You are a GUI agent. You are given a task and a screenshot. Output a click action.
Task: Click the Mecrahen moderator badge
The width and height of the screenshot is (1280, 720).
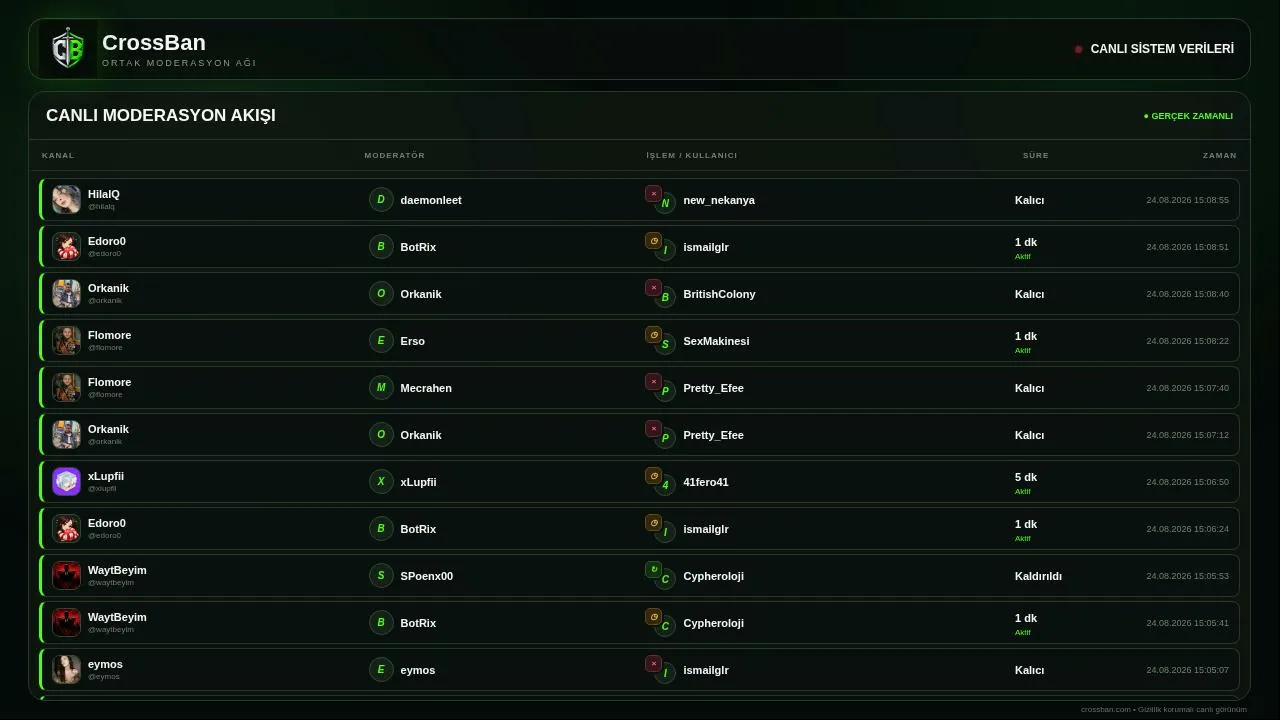(381, 388)
